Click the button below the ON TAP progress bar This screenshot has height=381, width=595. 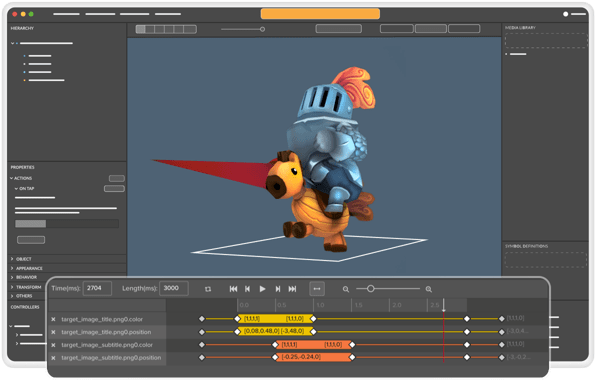point(31,240)
